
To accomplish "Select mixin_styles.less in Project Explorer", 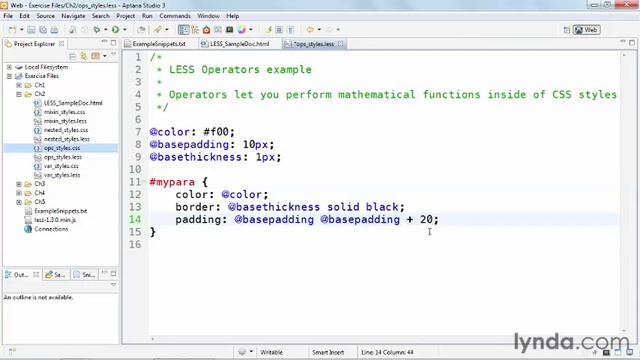I will tap(65, 121).
